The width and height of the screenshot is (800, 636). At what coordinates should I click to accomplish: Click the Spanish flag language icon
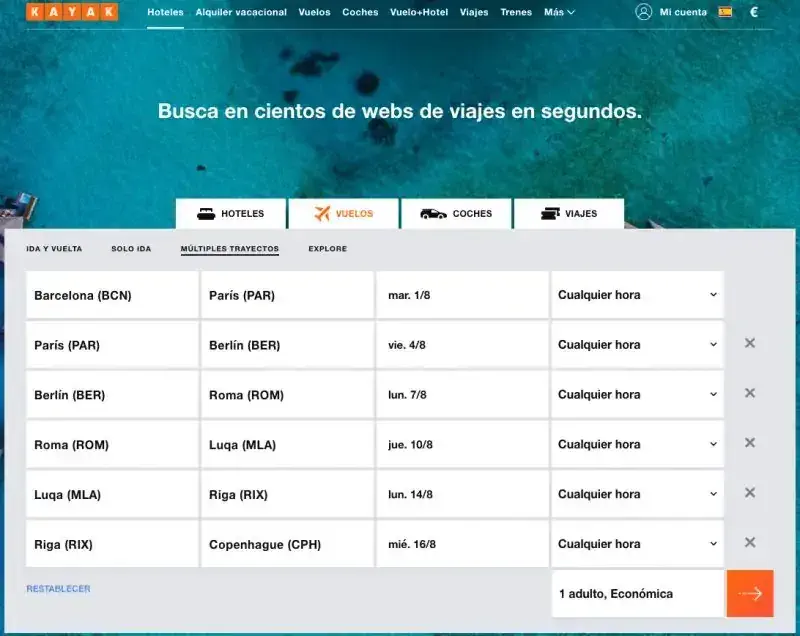pyautogui.click(x=725, y=12)
